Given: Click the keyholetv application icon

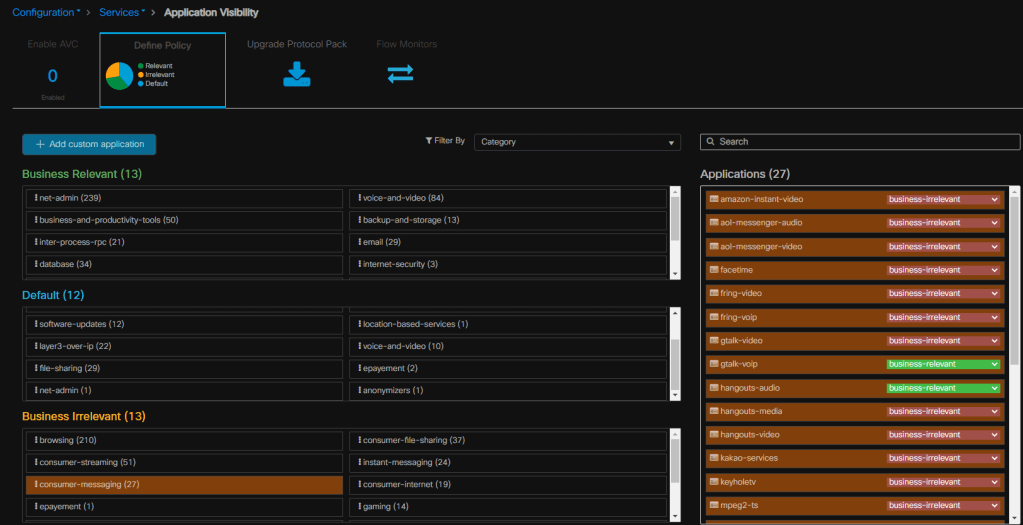Looking at the screenshot, I should 714,482.
